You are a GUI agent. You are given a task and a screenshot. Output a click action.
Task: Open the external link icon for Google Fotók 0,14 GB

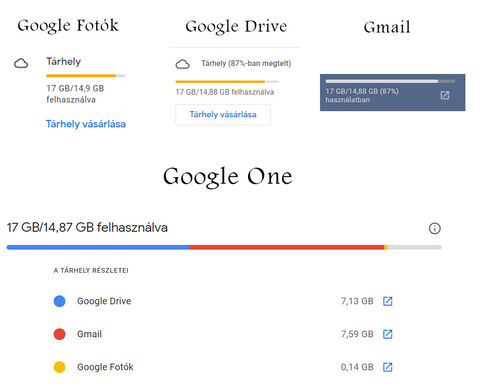[388, 367]
